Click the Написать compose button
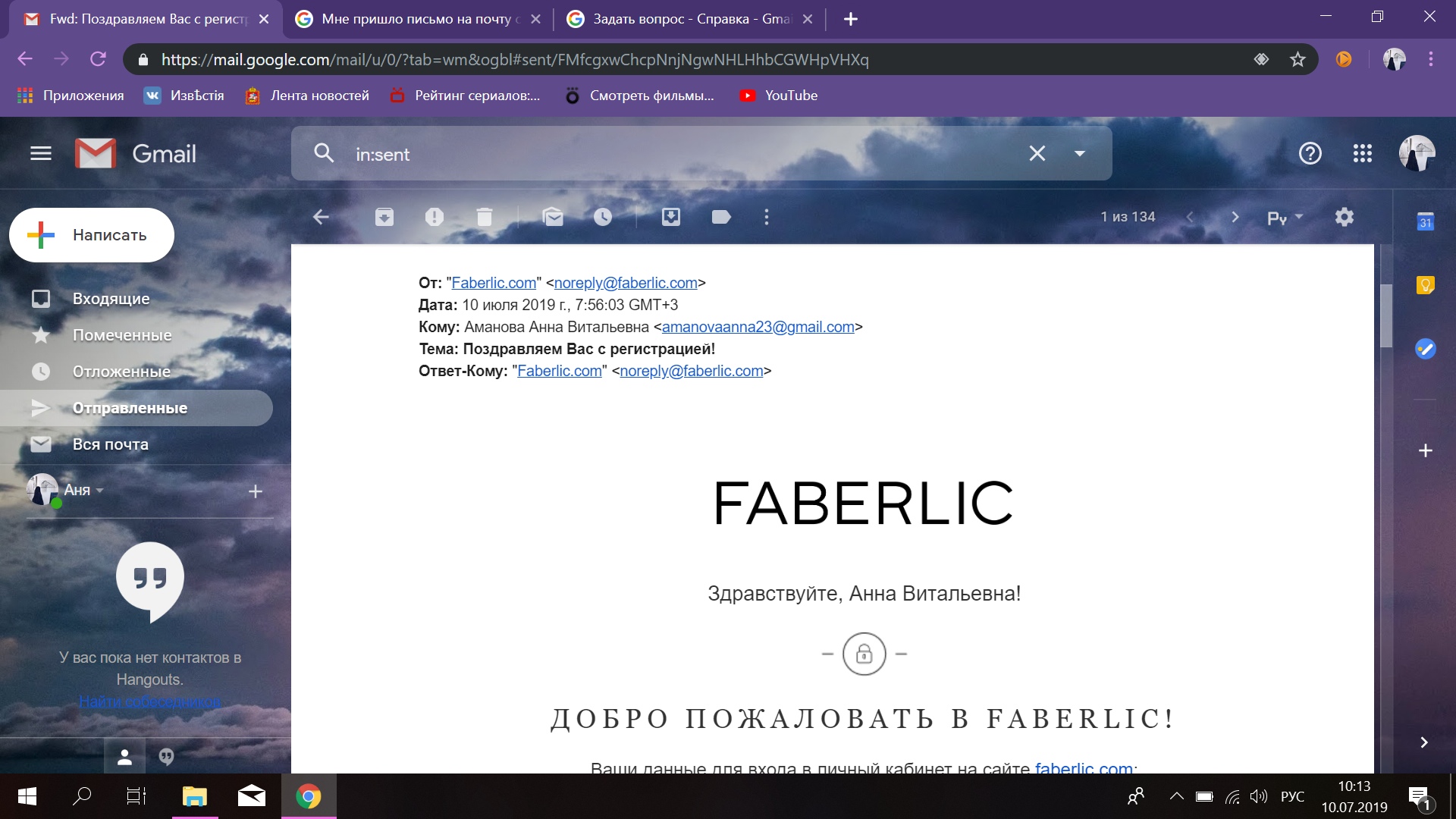 point(92,235)
